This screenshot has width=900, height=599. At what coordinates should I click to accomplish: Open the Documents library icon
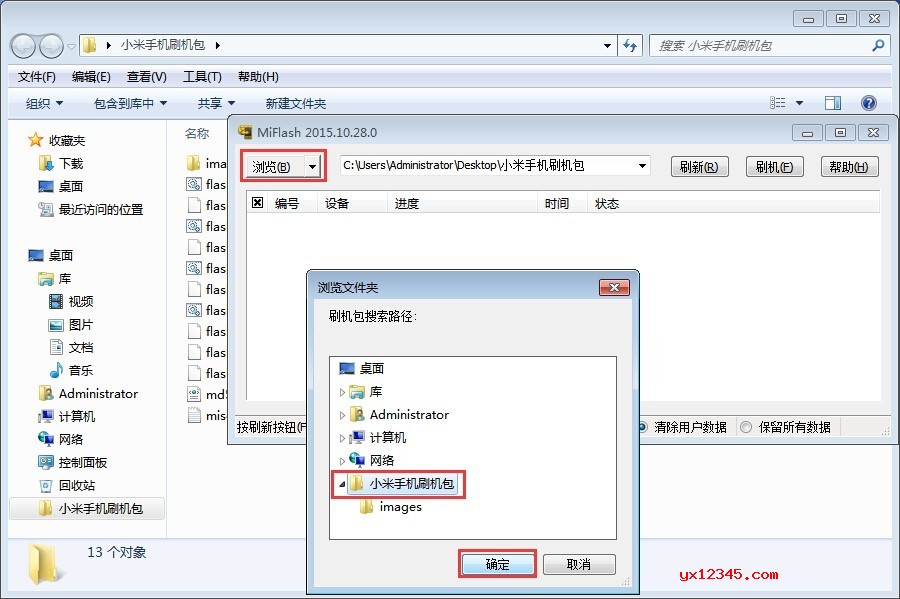(56, 347)
